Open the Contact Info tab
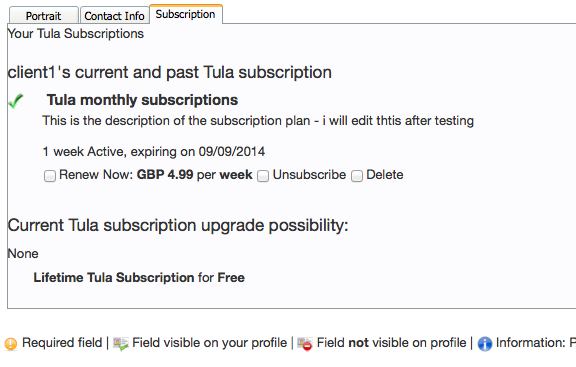Image resolution: width=576 pixels, height=367 pixels. [x=115, y=15]
